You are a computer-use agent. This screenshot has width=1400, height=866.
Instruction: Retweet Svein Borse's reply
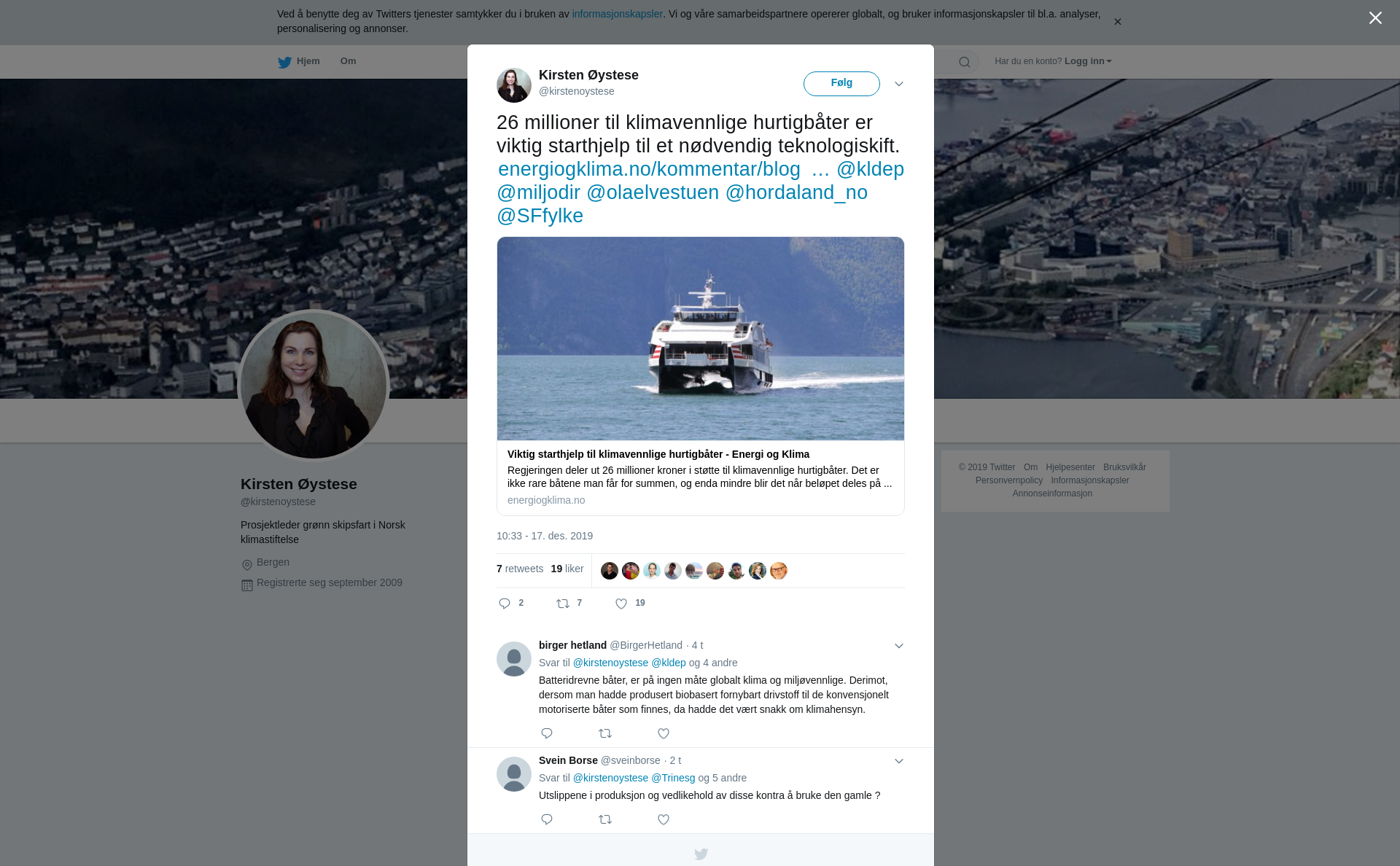pyautogui.click(x=605, y=819)
